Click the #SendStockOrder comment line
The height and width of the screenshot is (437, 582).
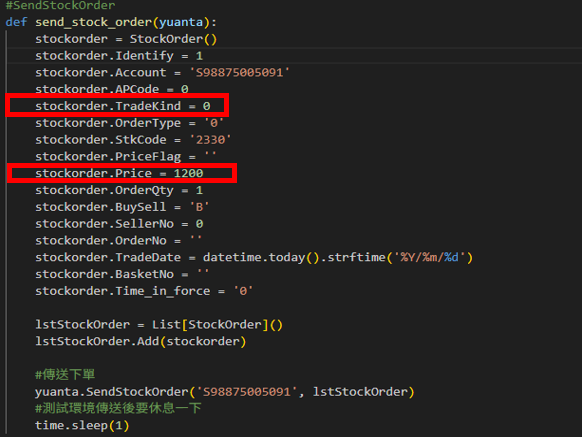(61, 5)
